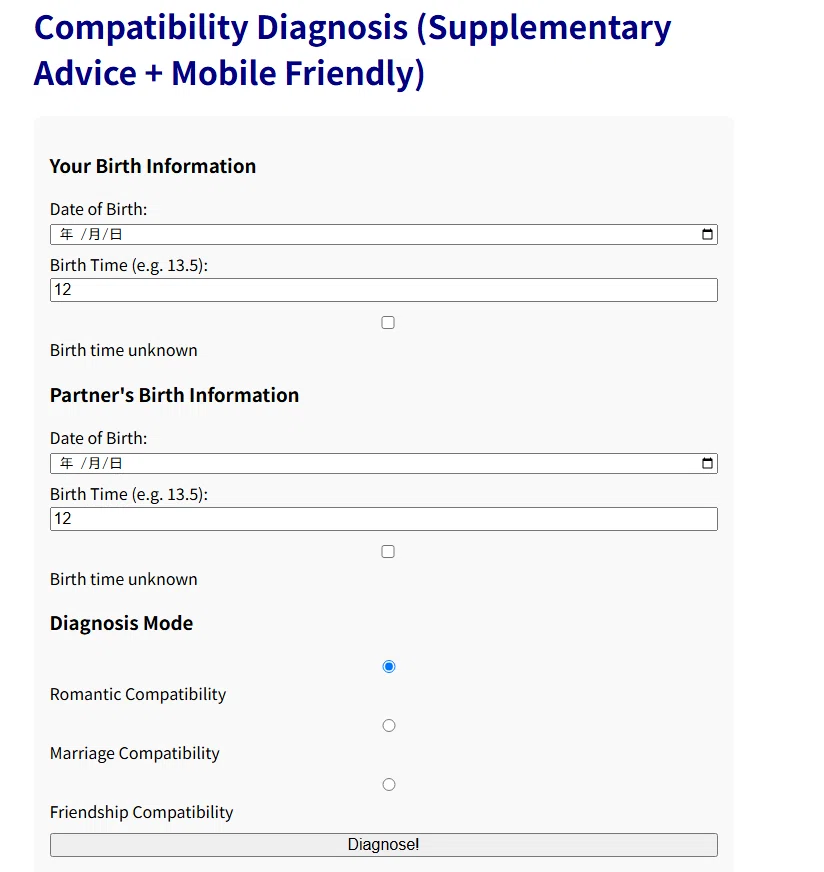Click the month segment of your birth date
Viewport: 824px width, 872px height.
(x=94, y=234)
